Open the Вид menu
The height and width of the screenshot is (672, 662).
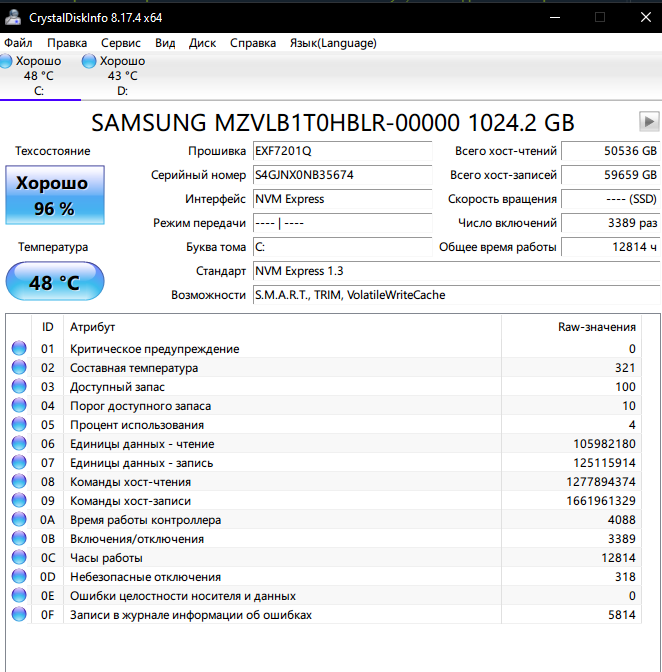point(165,43)
